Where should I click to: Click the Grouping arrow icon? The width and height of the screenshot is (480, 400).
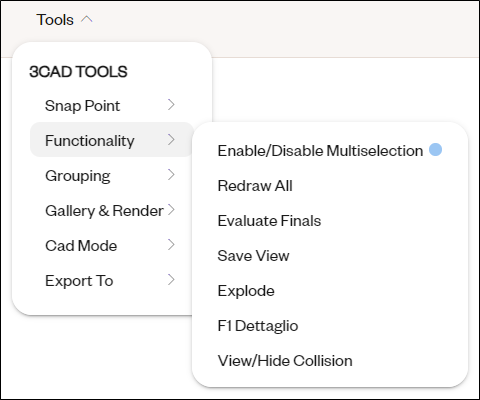[x=171, y=175]
